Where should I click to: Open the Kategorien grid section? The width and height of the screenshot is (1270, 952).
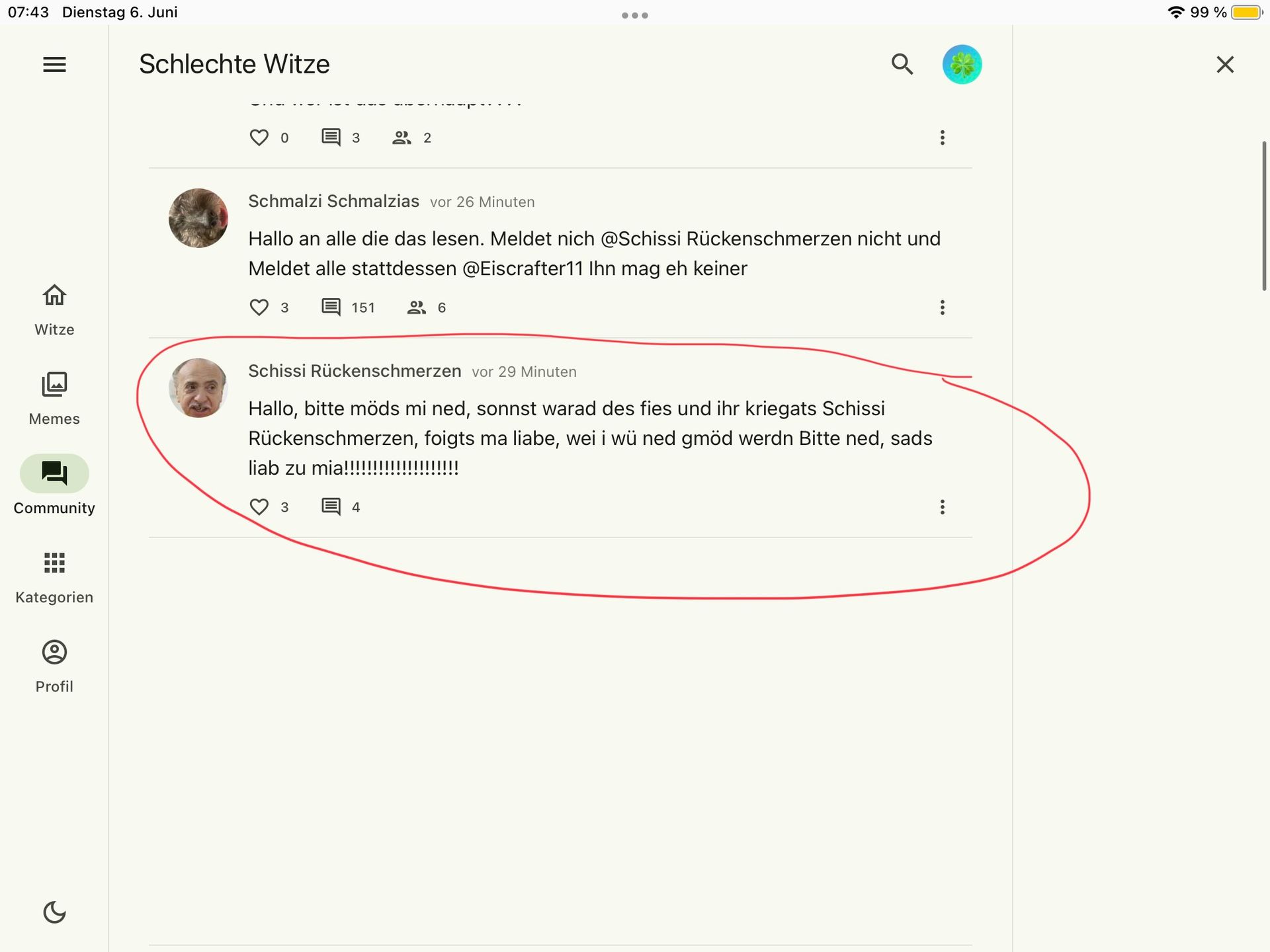click(54, 576)
